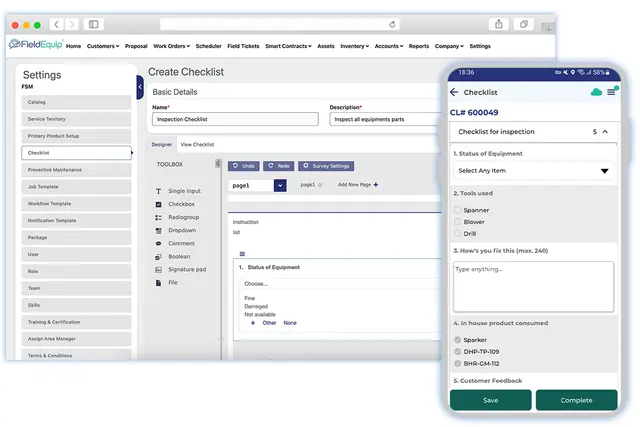Open the Company dropdown menu
The width and height of the screenshot is (640, 427).
point(449,46)
